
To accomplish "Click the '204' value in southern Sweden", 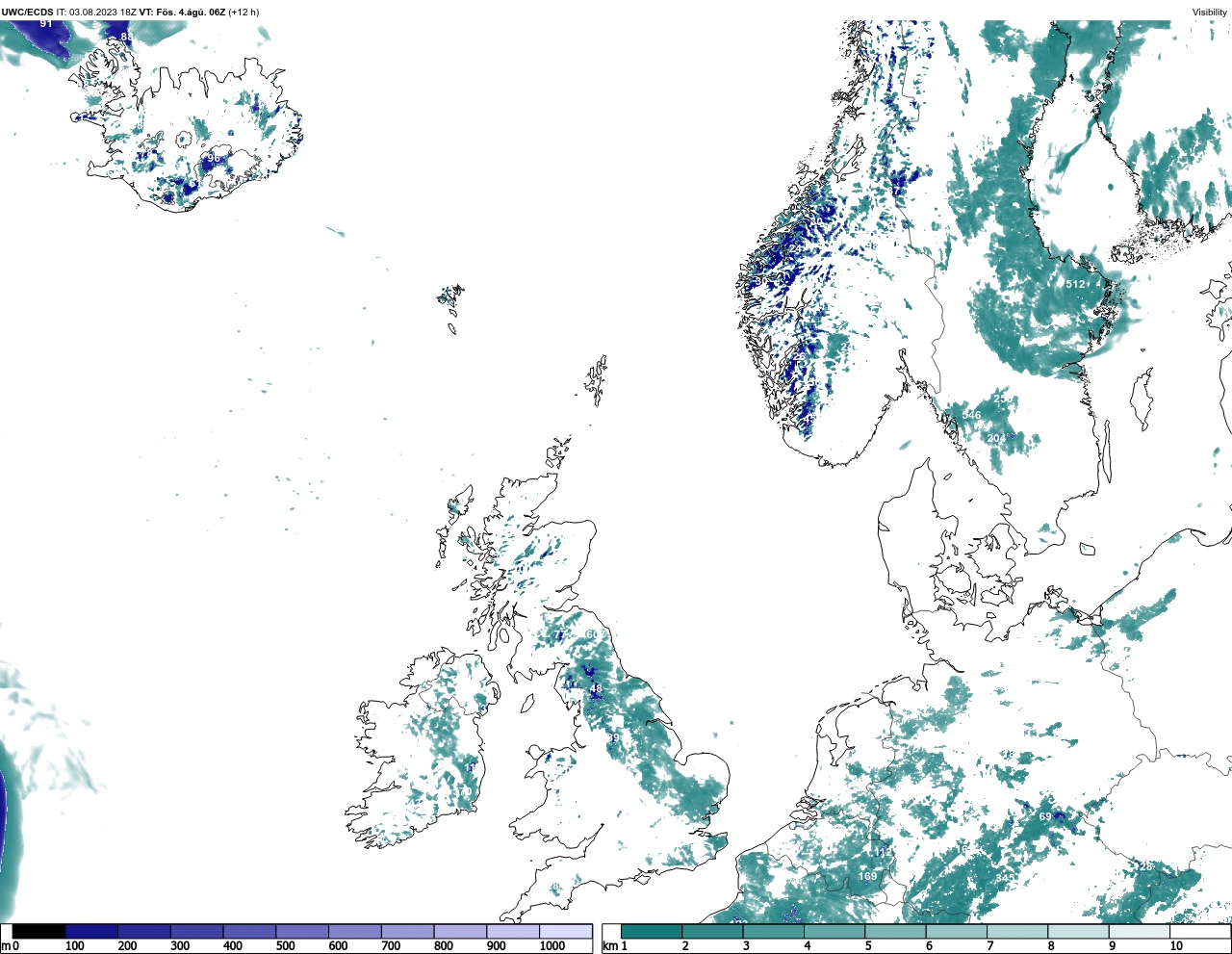I will (x=996, y=438).
